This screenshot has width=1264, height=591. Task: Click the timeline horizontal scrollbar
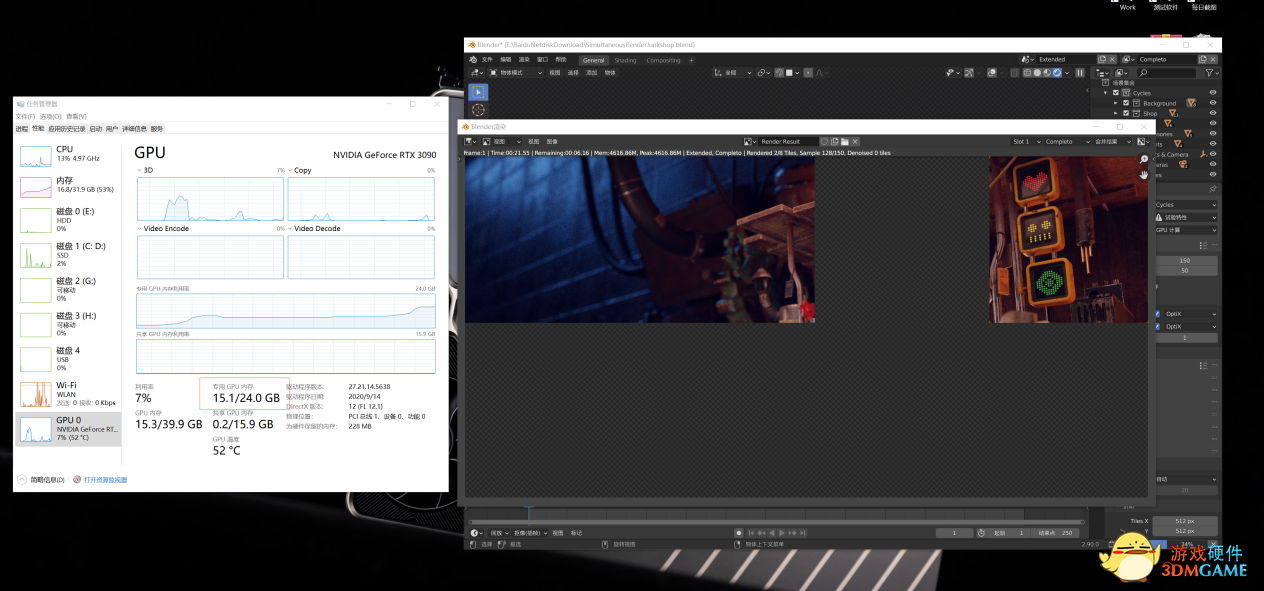coord(776,522)
